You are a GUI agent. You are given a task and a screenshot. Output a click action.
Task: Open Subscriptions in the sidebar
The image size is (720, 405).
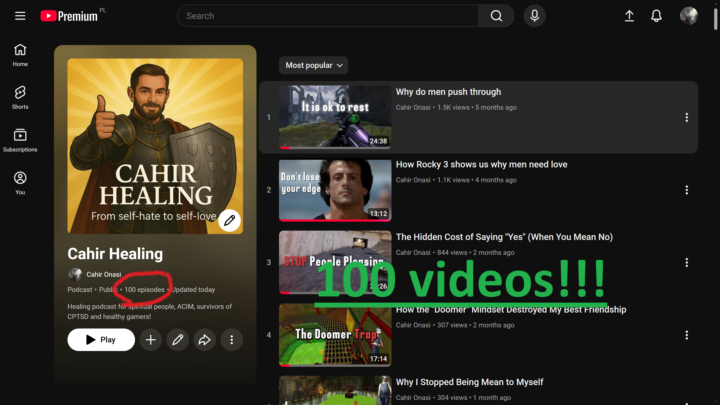pyautogui.click(x=20, y=141)
